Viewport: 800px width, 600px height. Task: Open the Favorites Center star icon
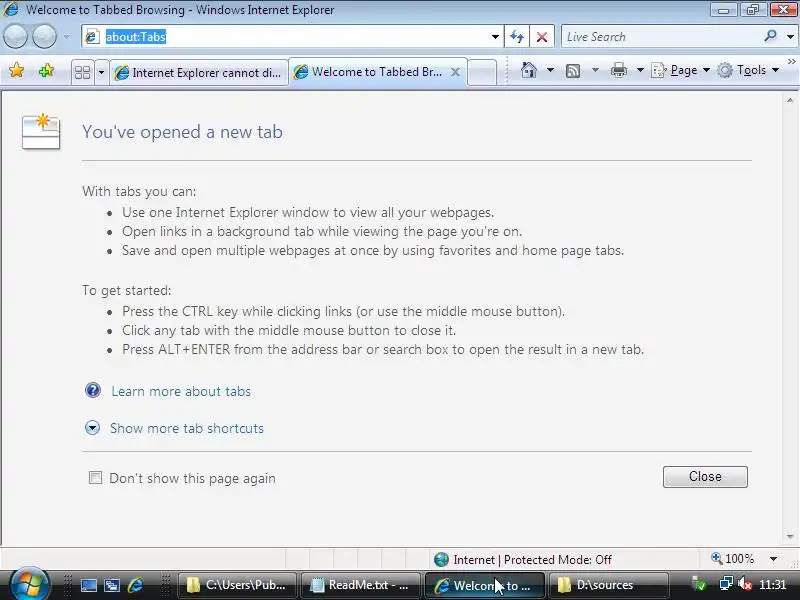(16, 70)
